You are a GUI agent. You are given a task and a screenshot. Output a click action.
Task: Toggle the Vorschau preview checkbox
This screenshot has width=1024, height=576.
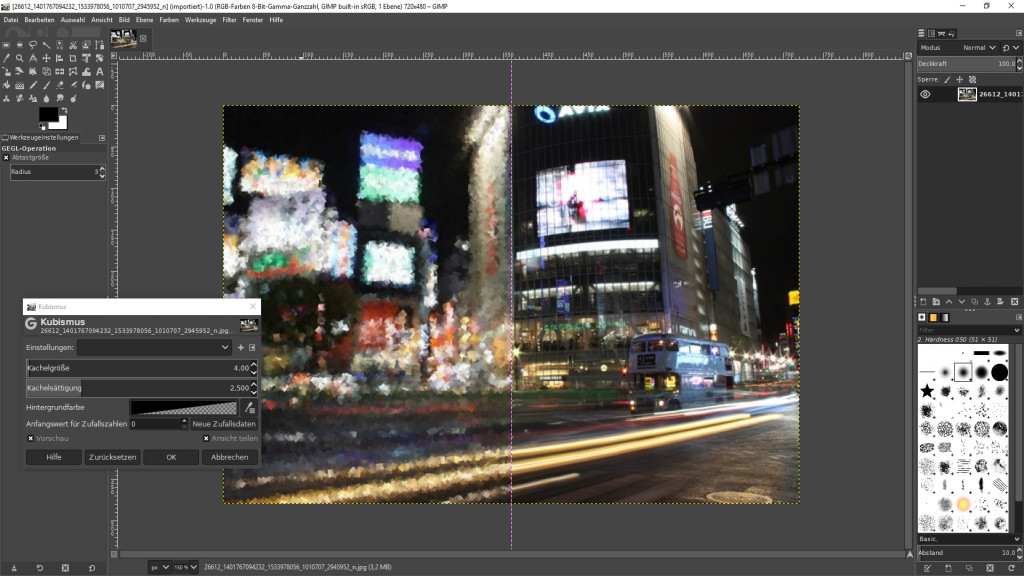[31, 438]
